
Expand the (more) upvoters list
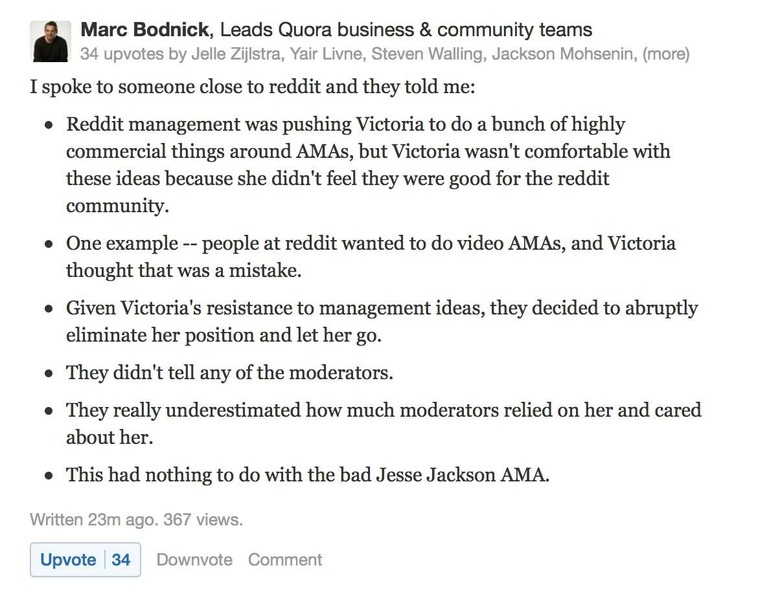(x=666, y=54)
